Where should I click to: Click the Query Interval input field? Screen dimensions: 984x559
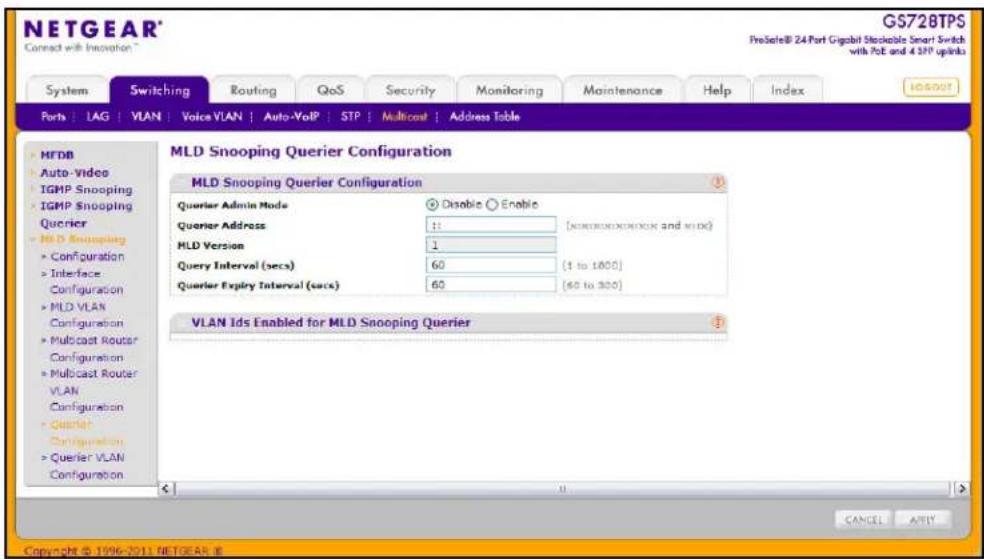491,265
